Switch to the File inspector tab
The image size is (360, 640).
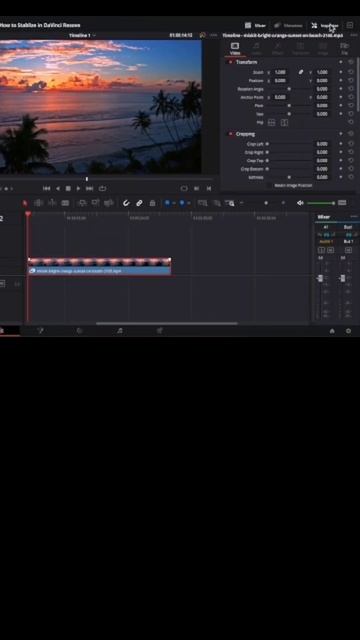tap(344, 48)
